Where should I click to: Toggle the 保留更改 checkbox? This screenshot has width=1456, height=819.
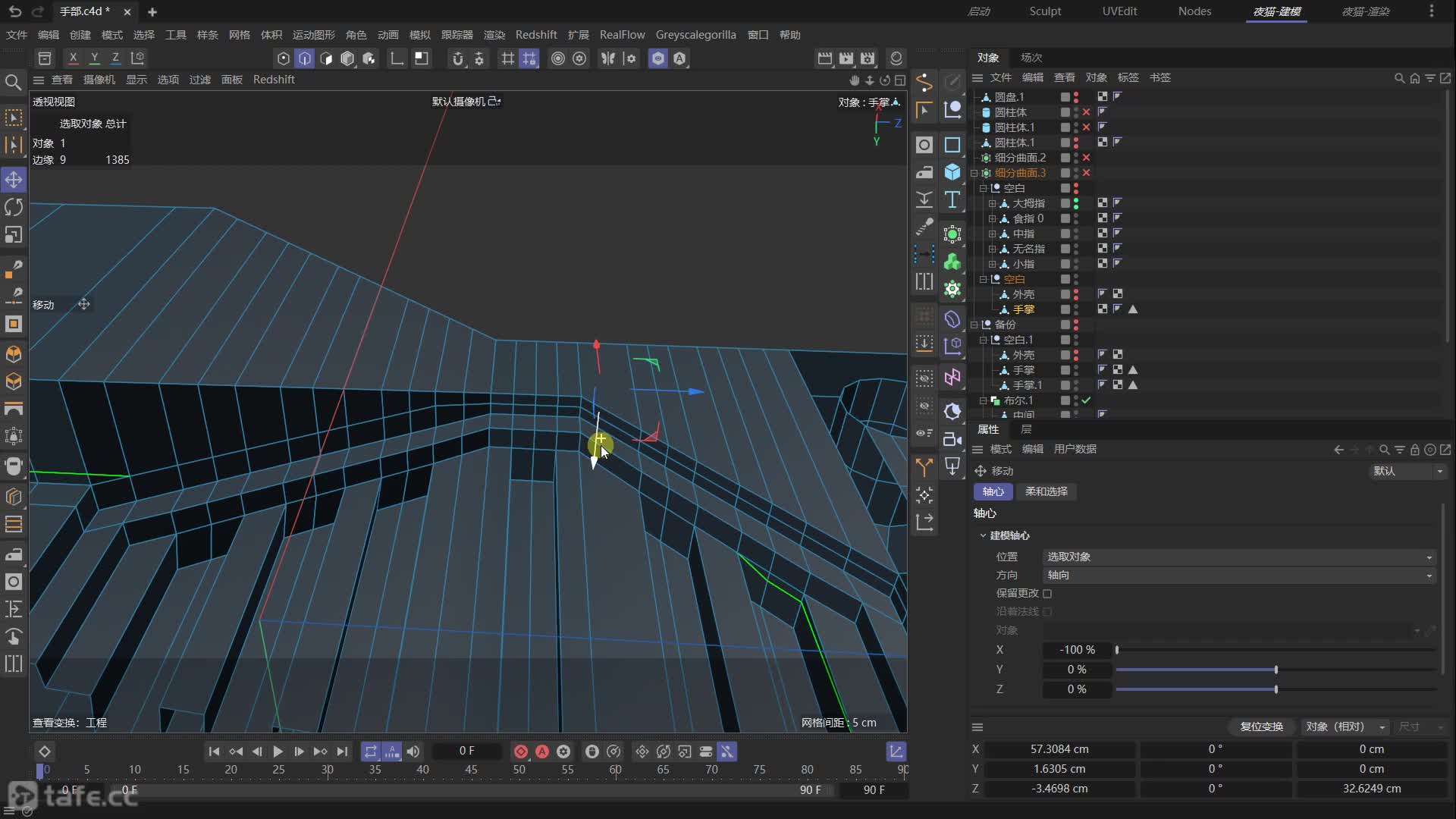pos(1047,593)
